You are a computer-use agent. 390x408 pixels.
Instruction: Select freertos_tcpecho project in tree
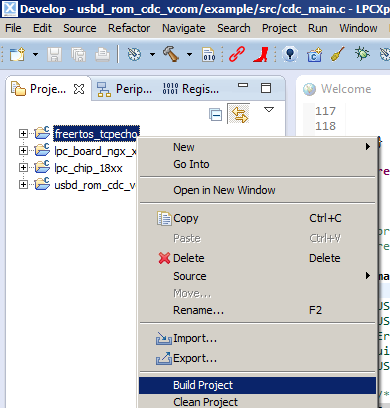tap(96, 134)
